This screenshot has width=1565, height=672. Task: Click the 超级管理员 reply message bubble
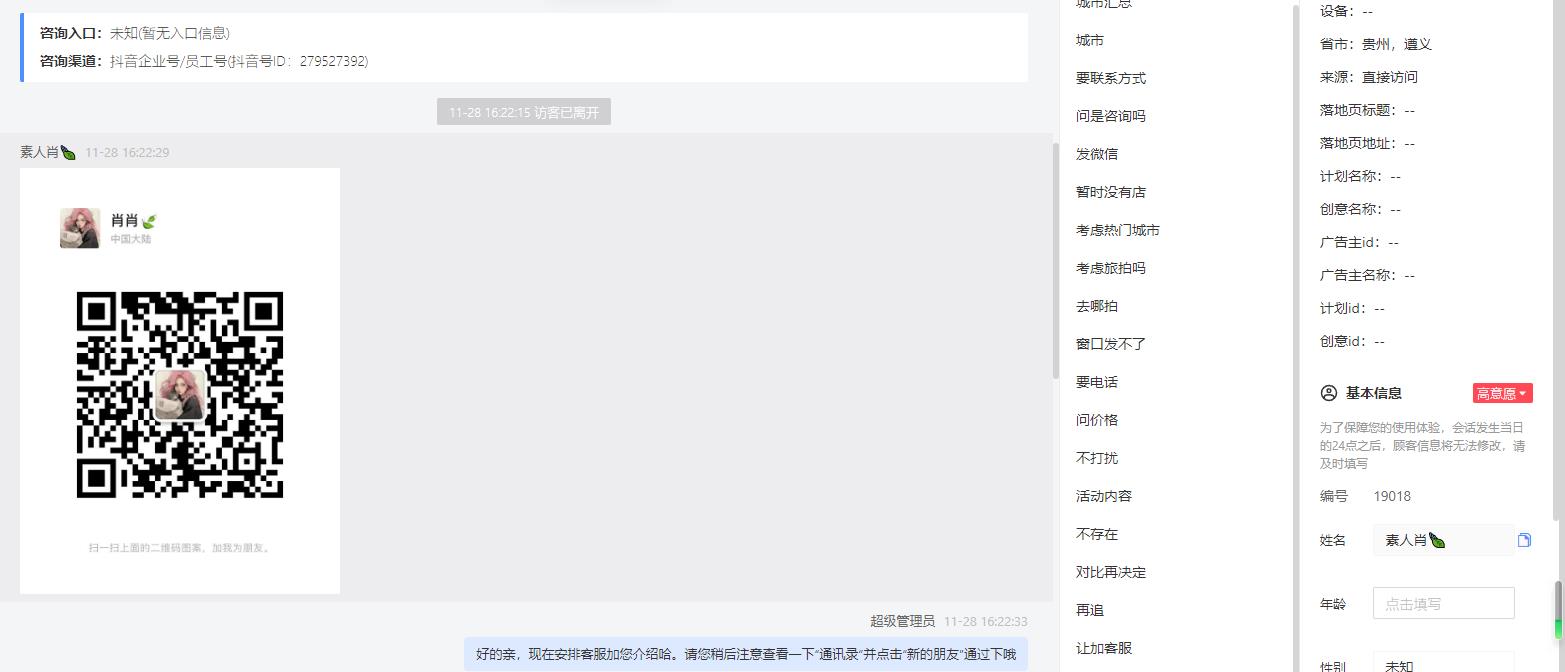[746, 654]
